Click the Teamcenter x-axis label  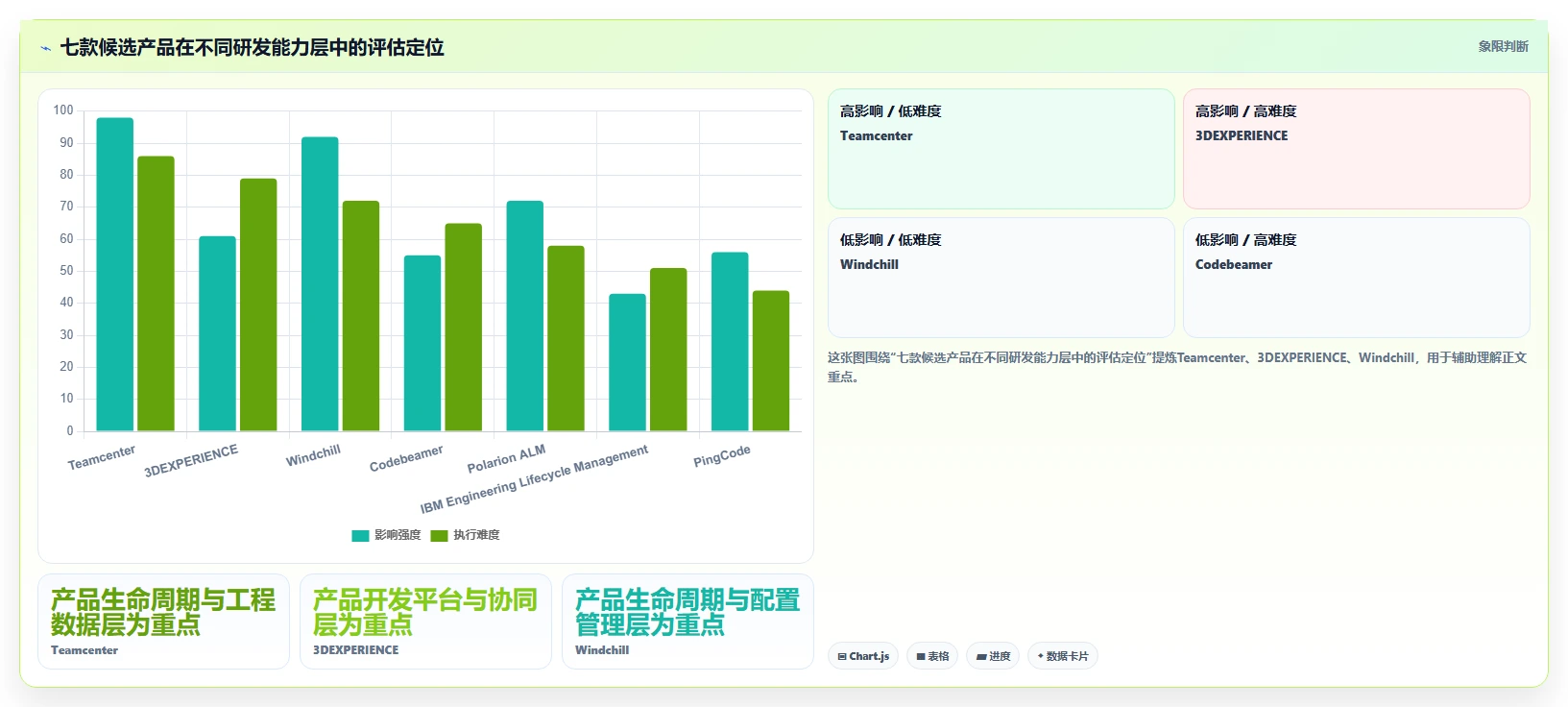pyautogui.click(x=102, y=457)
